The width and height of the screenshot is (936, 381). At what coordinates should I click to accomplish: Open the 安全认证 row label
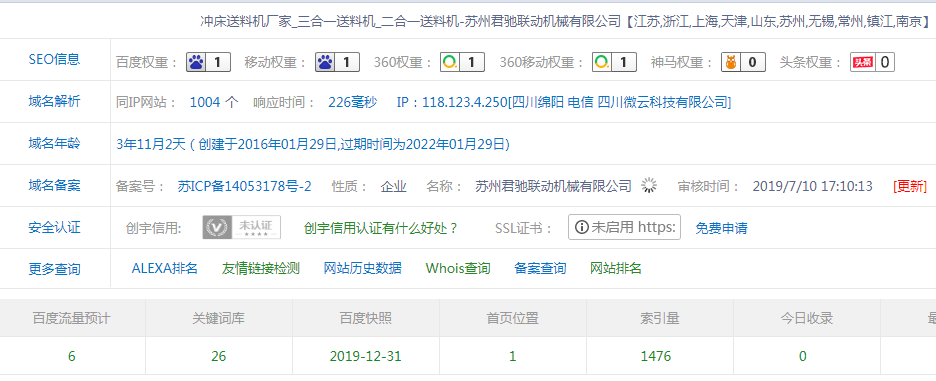54,228
